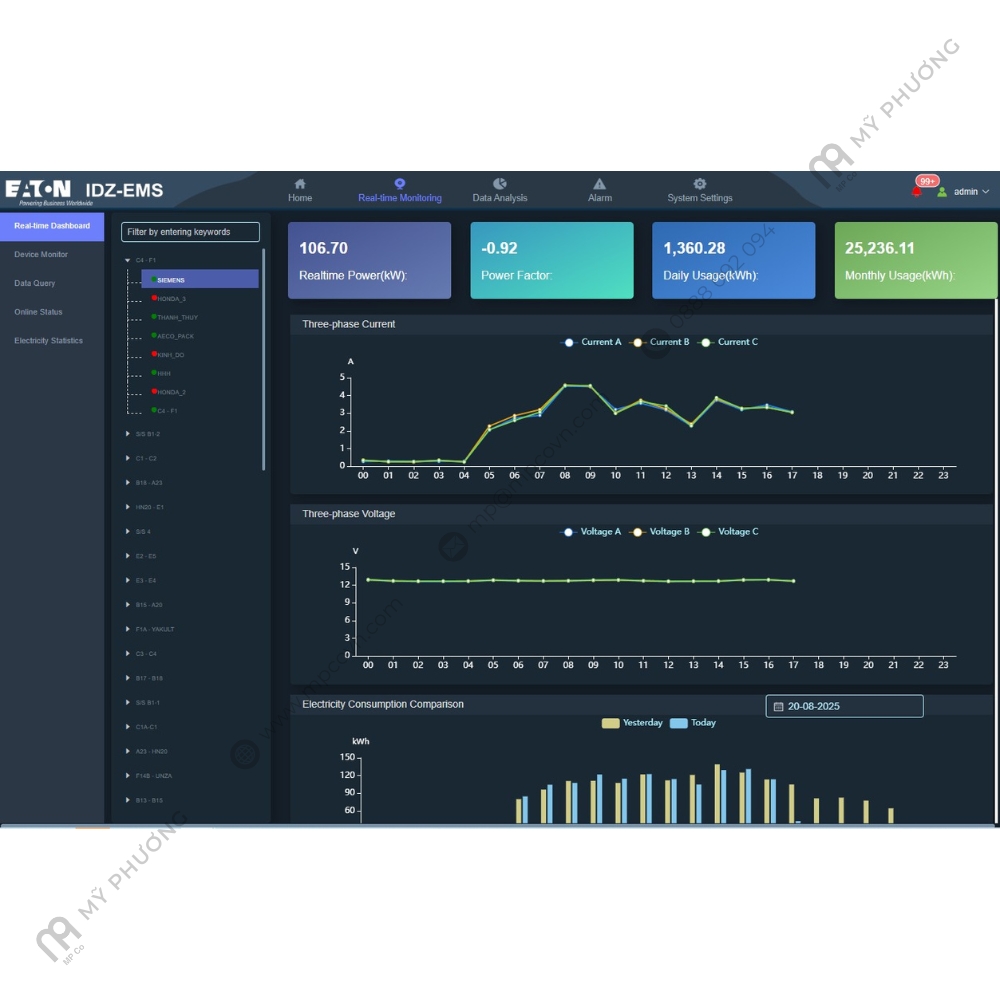1000x1000 pixels.
Task: Select the THANH_THUY device
Action: pos(177,317)
